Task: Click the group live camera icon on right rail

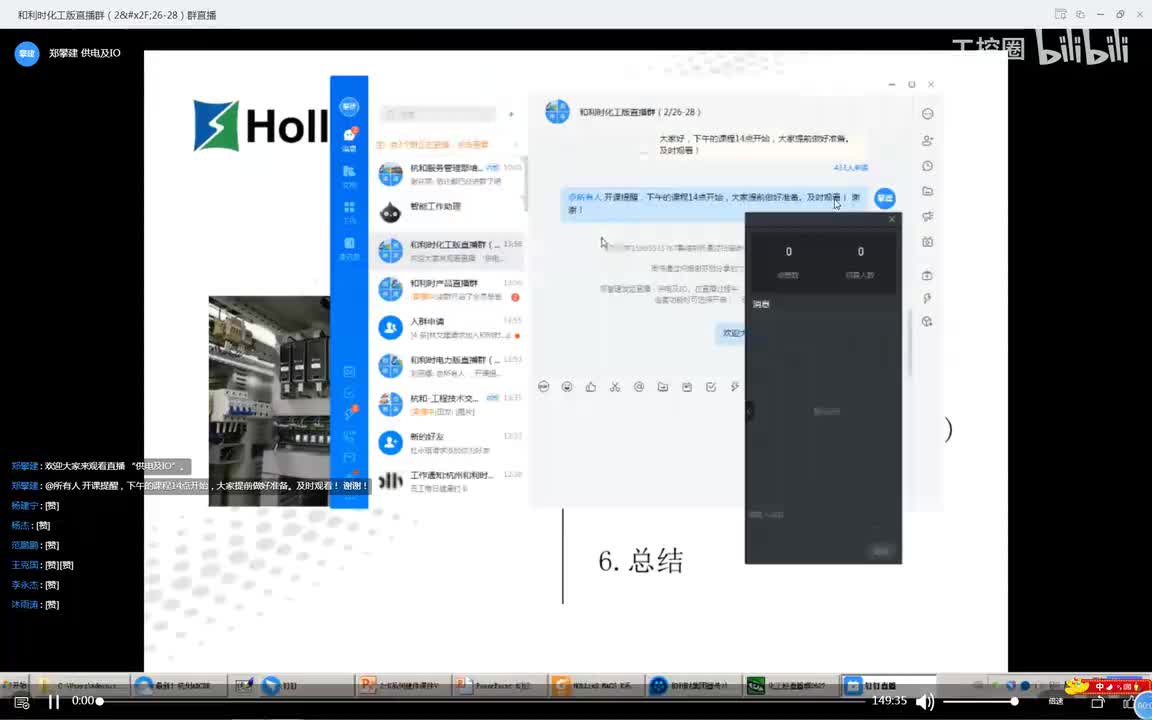Action: (x=927, y=242)
